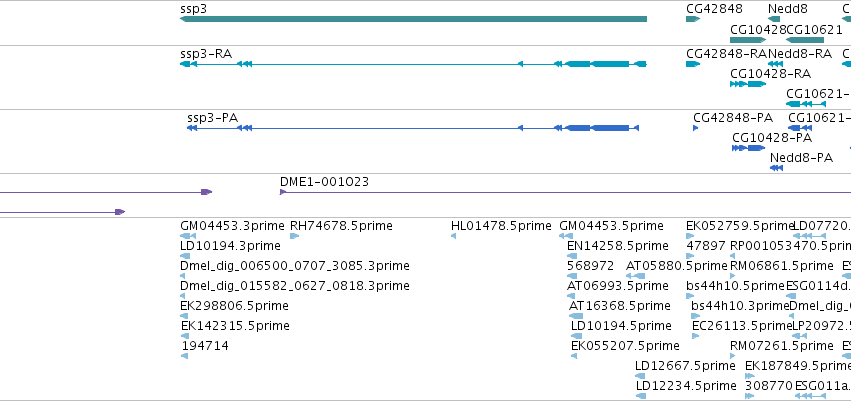This screenshot has height=401, width=851.
Task: Select the LD12667.5prime EST
Action: (640, 377)
